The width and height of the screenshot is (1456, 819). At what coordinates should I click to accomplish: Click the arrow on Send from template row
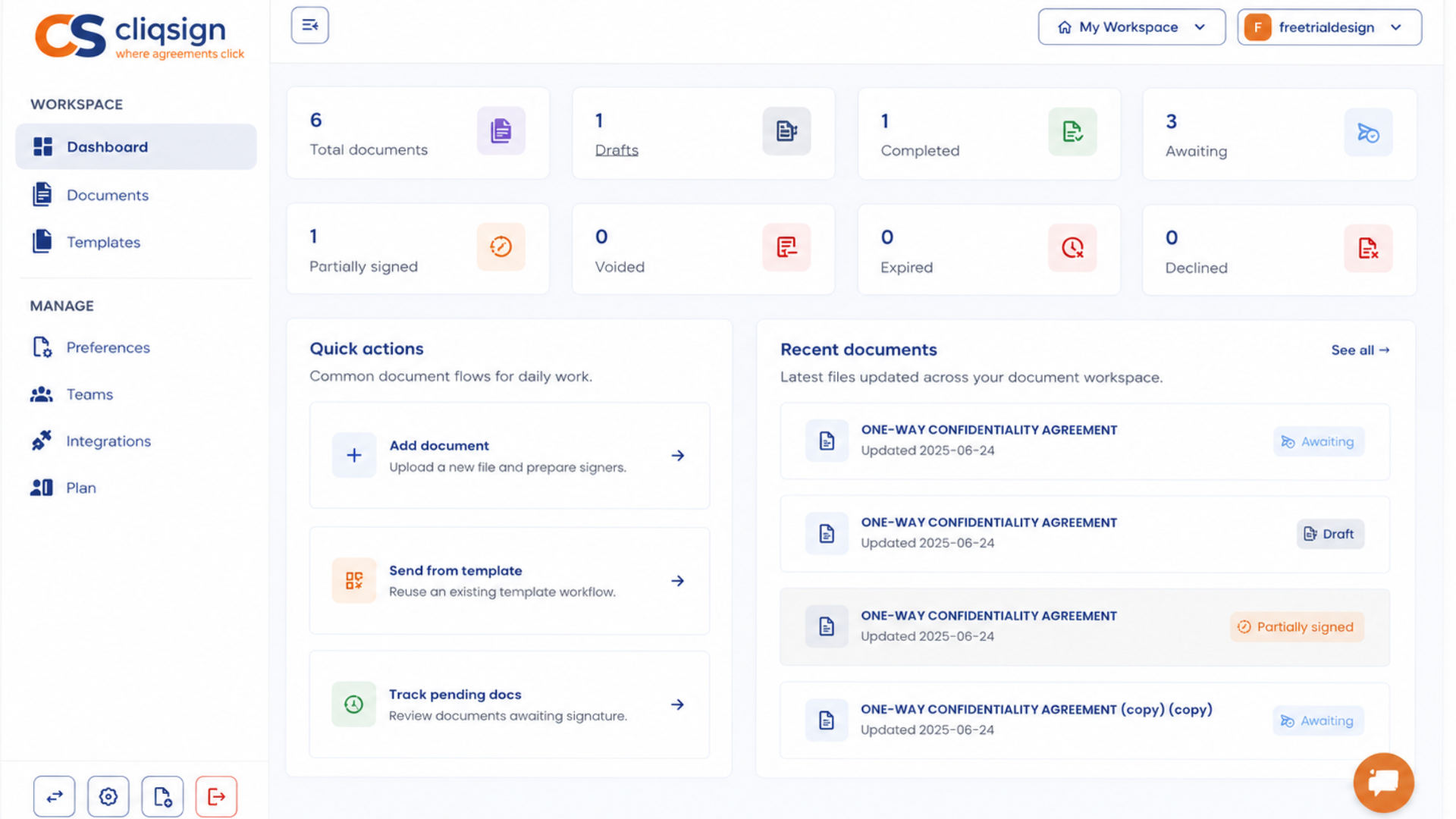[678, 581]
